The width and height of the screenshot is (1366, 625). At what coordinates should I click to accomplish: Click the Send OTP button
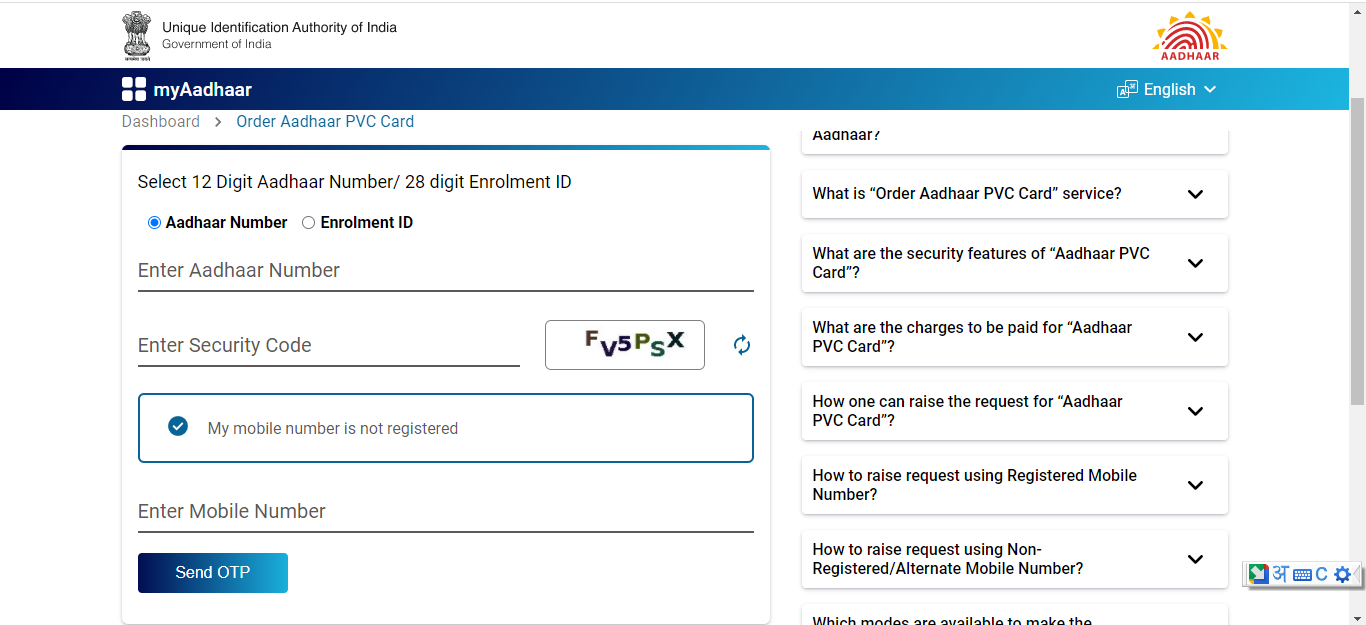[213, 573]
